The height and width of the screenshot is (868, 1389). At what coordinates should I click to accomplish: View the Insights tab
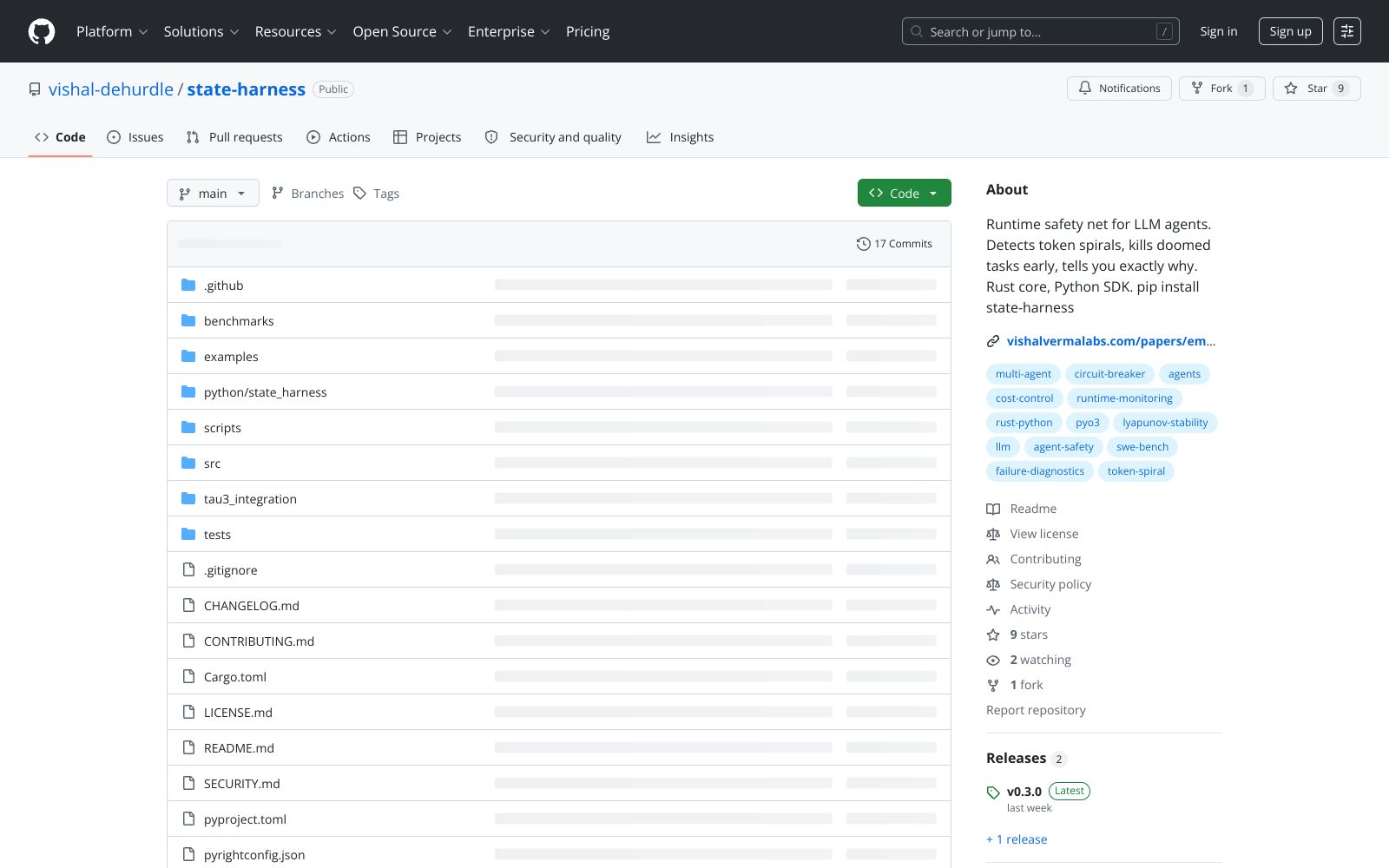pyautogui.click(x=681, y=137)
